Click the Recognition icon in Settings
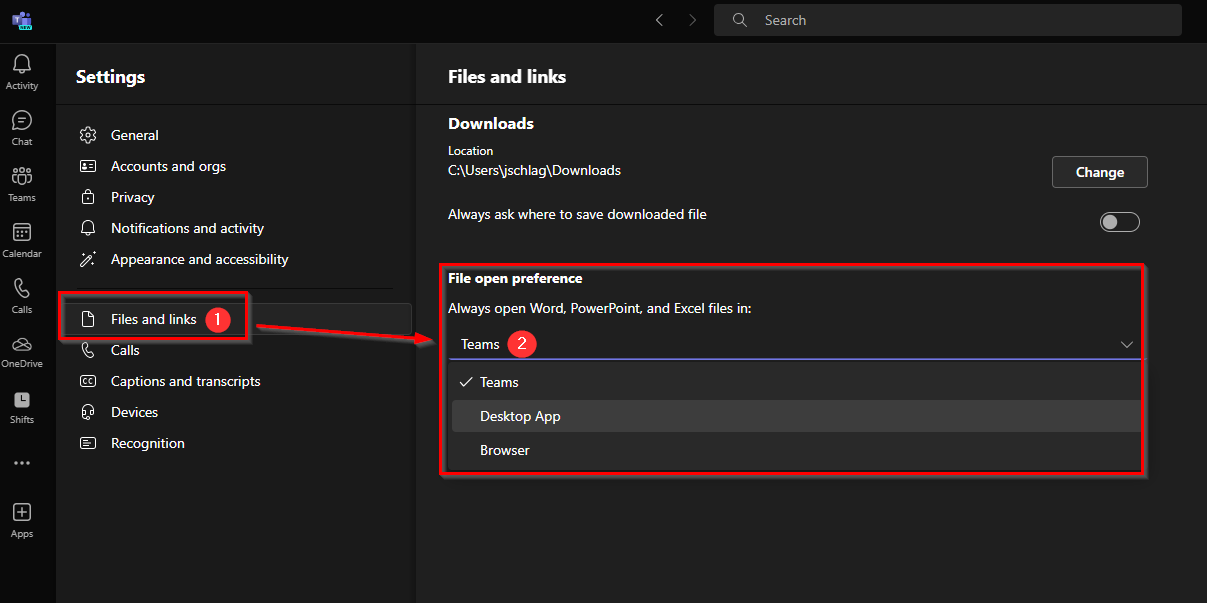 point(88,443)
